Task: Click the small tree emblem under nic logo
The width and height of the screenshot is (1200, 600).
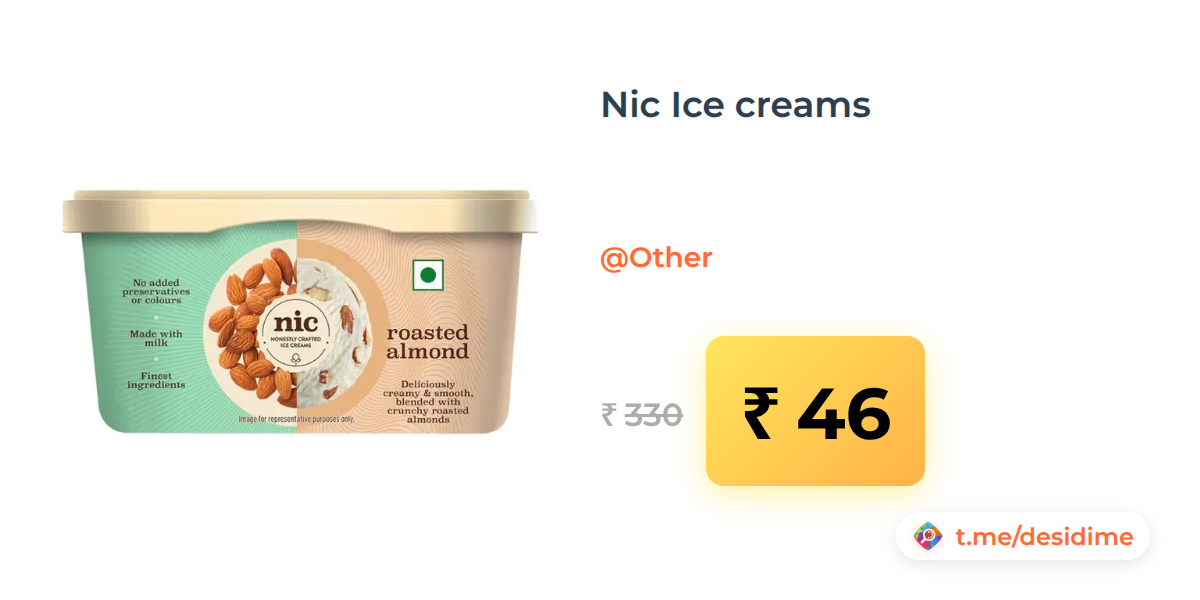Action: point(296,356)
